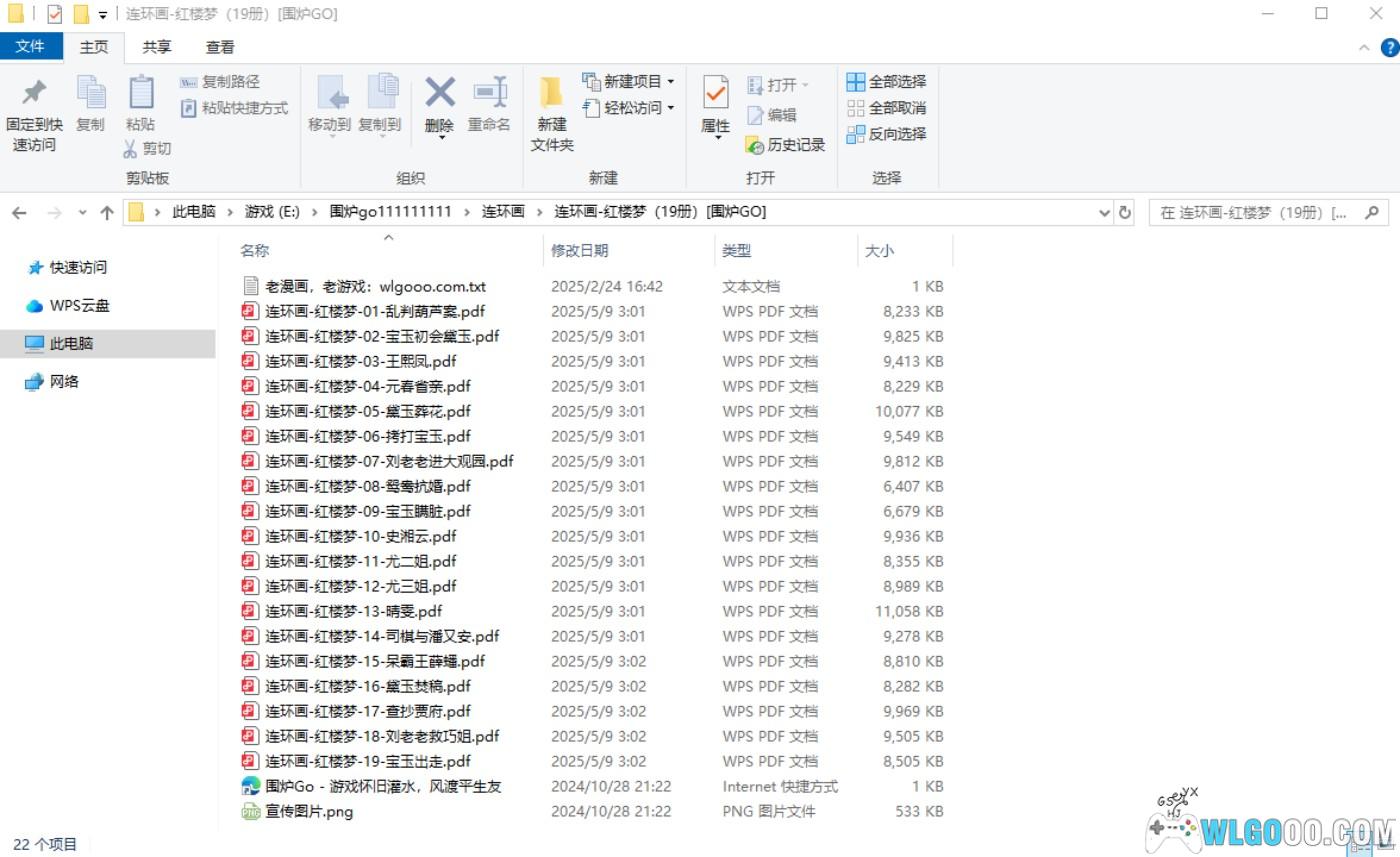Click the Rename icon in ribbon
Image resolution: width=1400 pixels, height=857 pixels.
(x=489, y=94)
